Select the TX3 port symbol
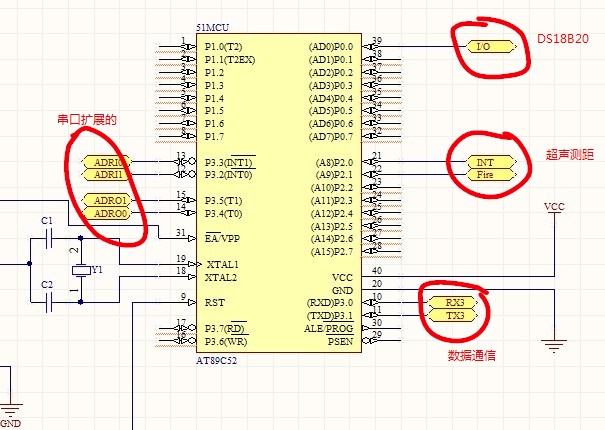This screenshot has height=430, width=605. point(453,316)
